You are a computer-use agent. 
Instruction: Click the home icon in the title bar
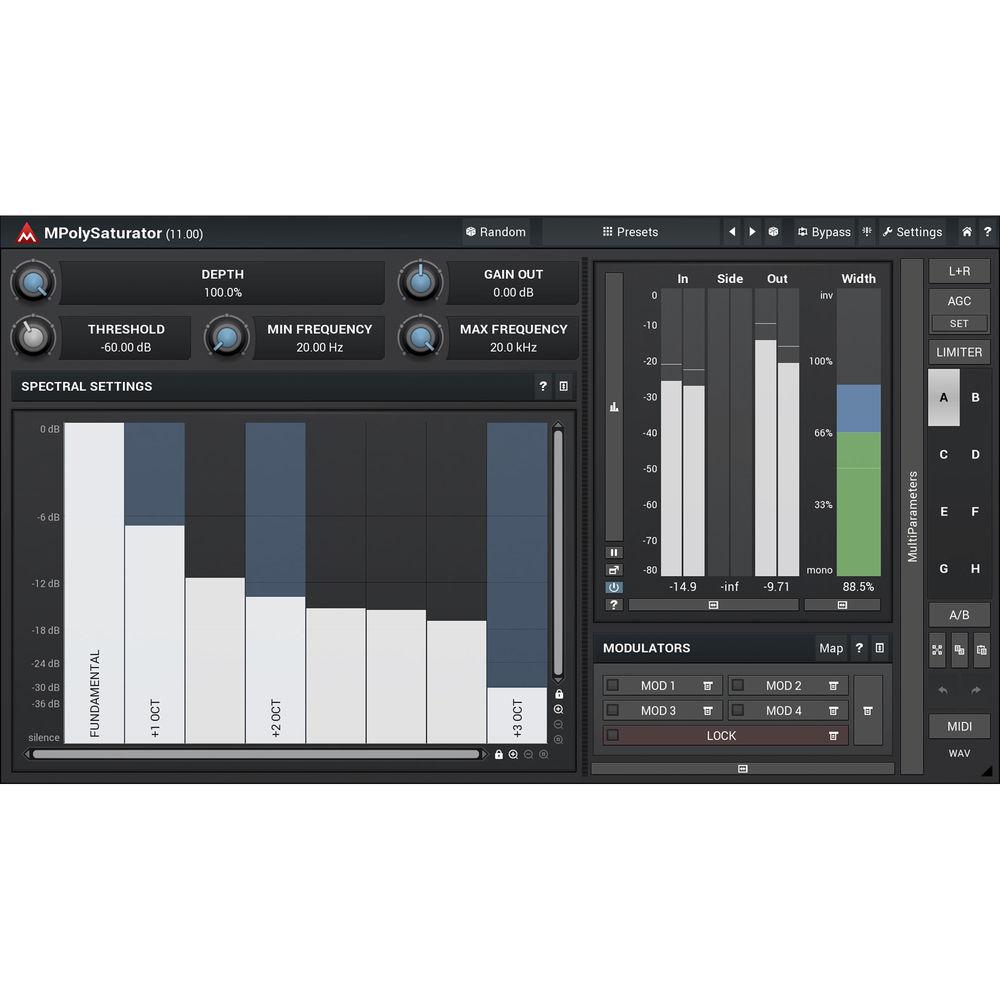click(967, 232)
